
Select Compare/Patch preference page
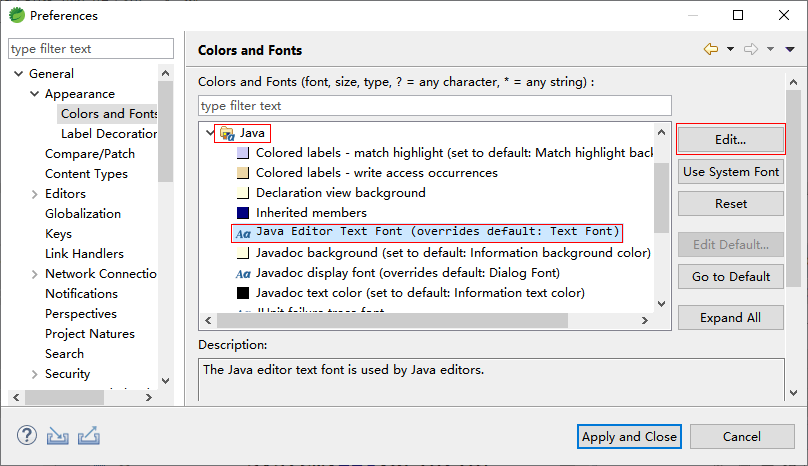tap(90, 154)
